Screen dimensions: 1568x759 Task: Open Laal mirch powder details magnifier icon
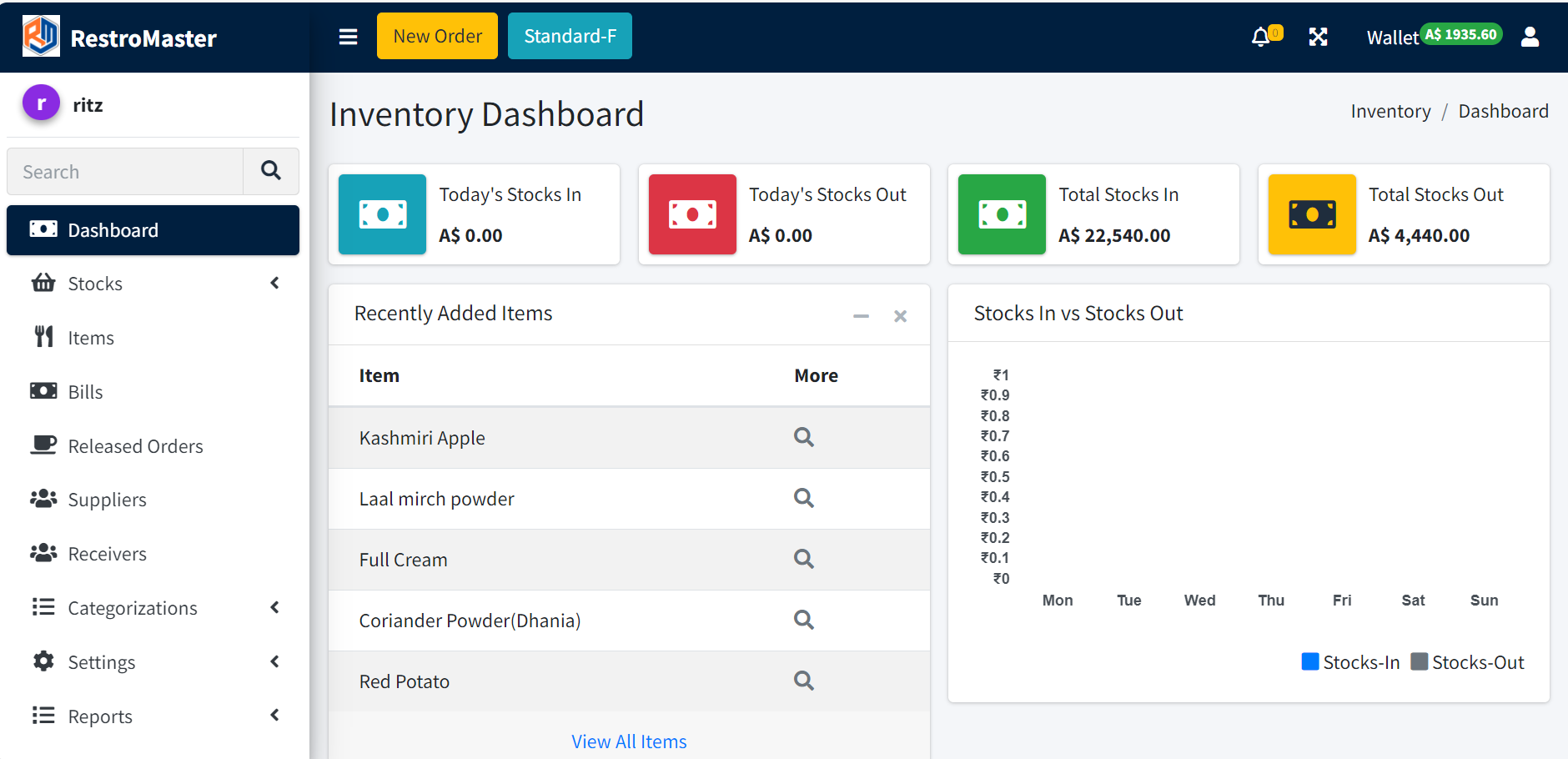(x=803, y=498)
